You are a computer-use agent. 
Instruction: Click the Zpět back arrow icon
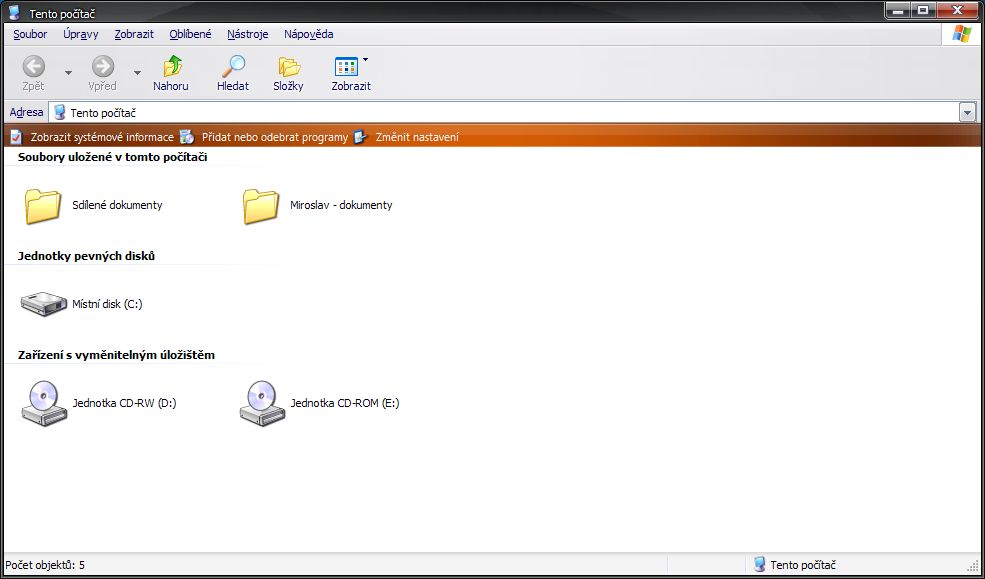[x=34, y=65]
